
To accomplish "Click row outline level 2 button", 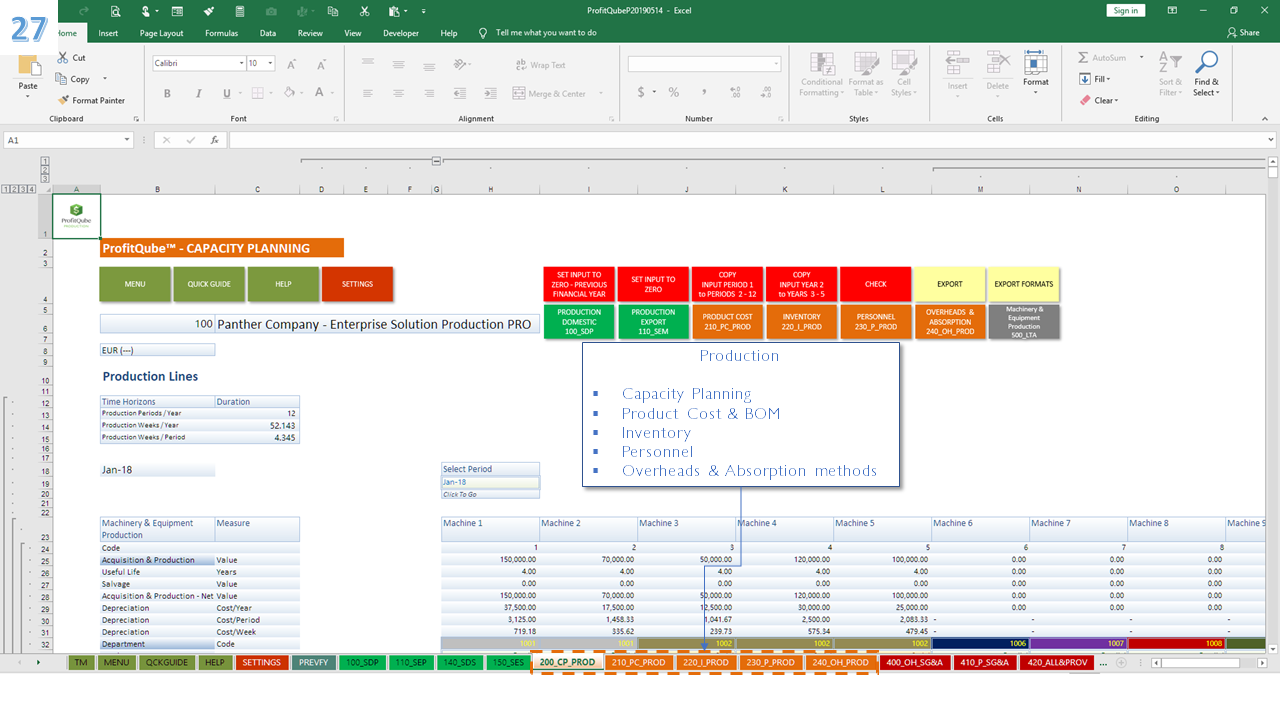I will (x=14, y=188).
